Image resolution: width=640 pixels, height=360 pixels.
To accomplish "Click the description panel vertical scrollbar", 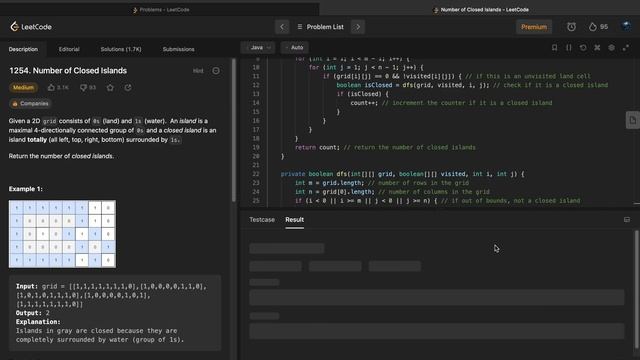I will point(233,131).
